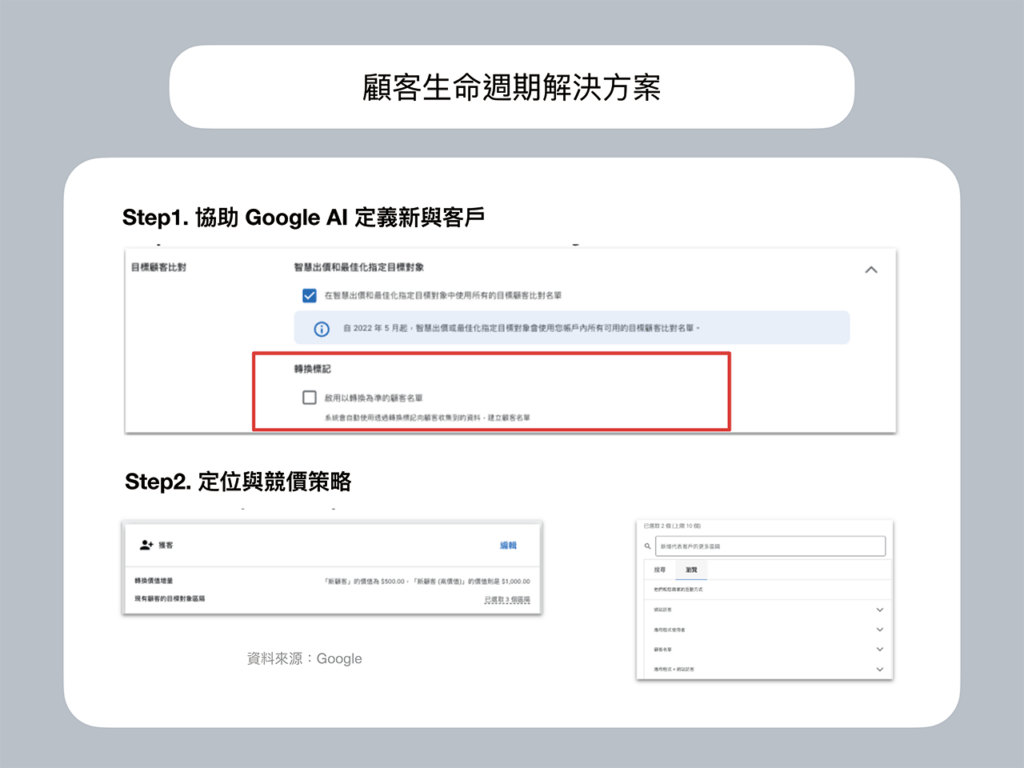
Task: Click the 轉換價值增量 row label
Action: [x=153, y=581]
